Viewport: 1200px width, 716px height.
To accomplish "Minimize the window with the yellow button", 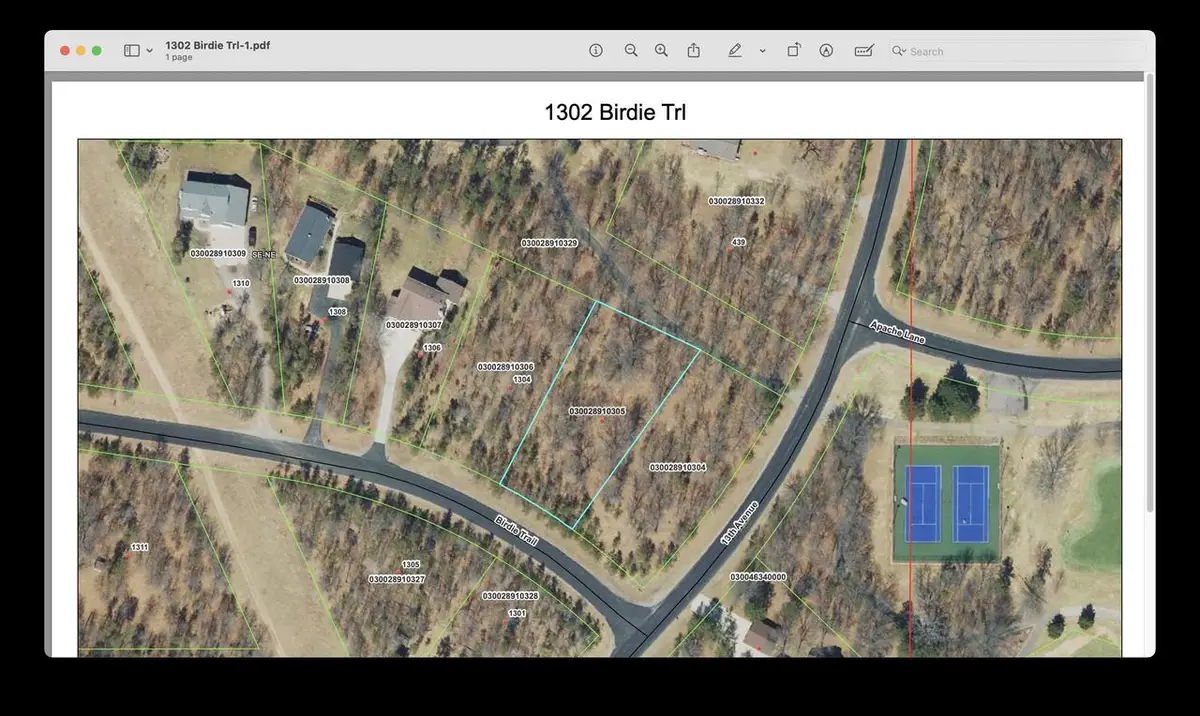I will [x=81, y=50].
